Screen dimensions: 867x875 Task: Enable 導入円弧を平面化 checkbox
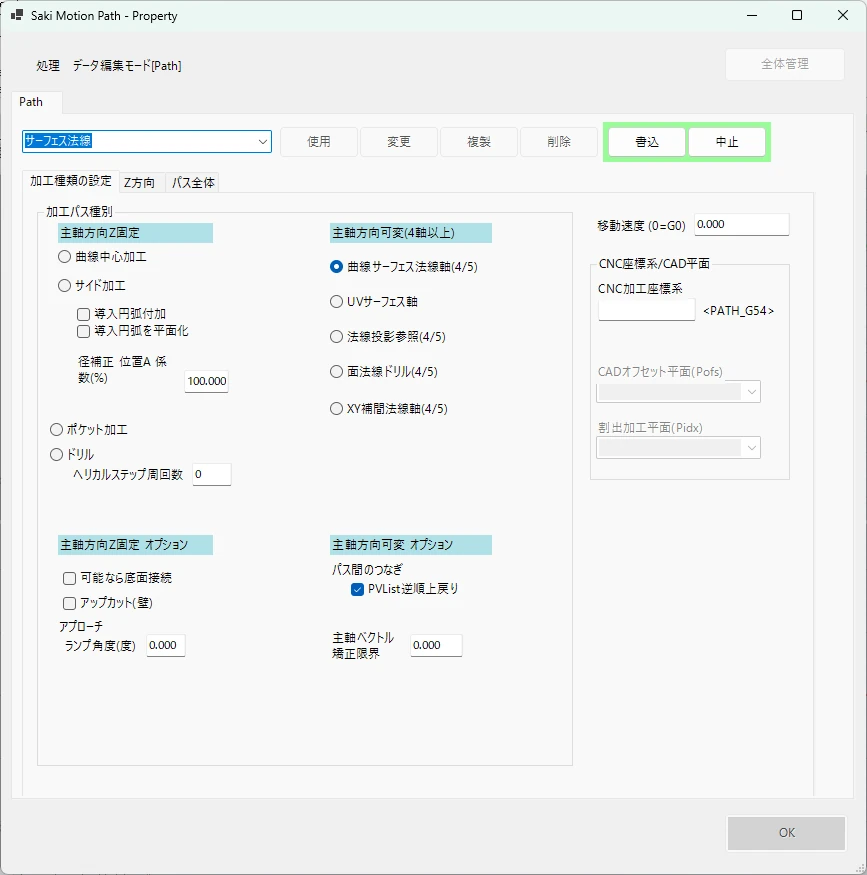[84, 331]
